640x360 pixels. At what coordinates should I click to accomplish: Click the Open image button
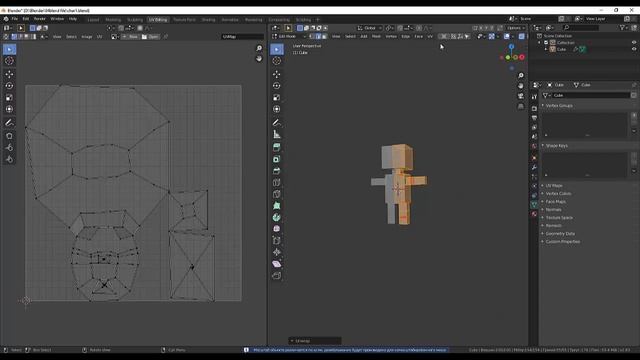(x=150, y=37)
